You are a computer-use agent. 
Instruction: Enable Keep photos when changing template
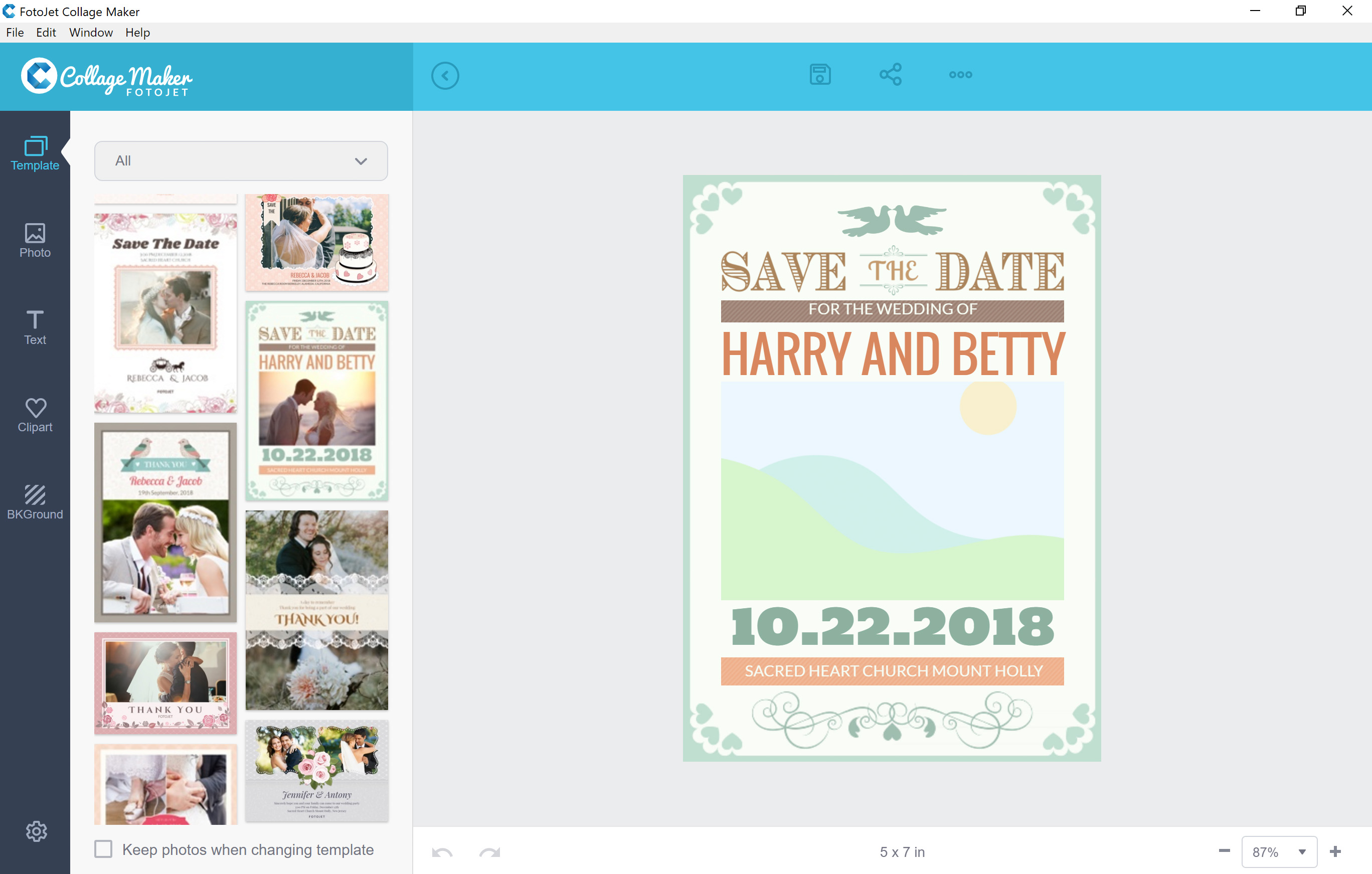pyautogui.click(x=103, y=849)
